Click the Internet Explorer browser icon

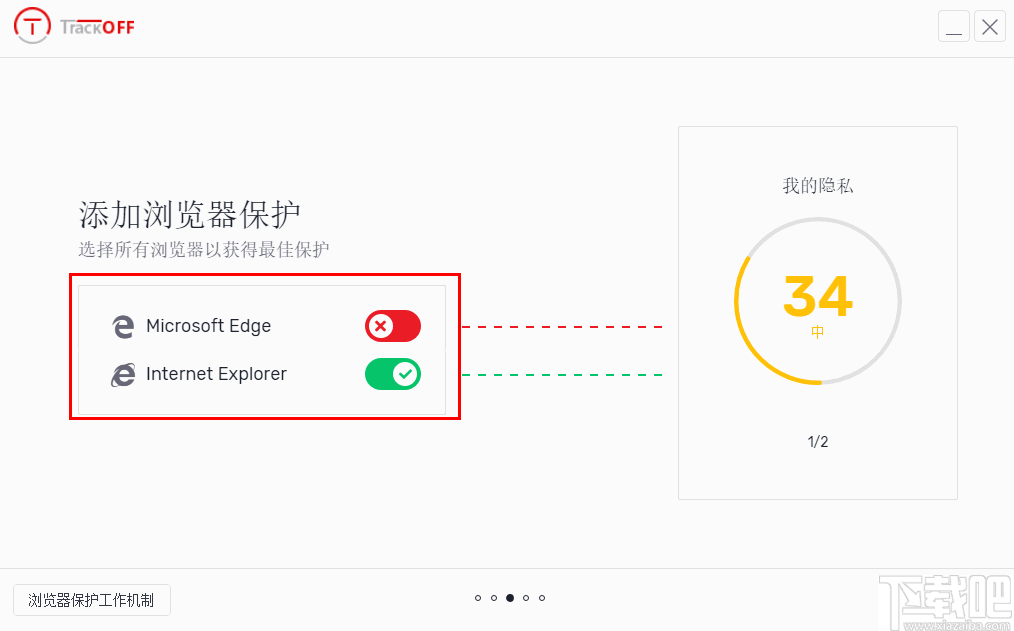tap(123, 375)
